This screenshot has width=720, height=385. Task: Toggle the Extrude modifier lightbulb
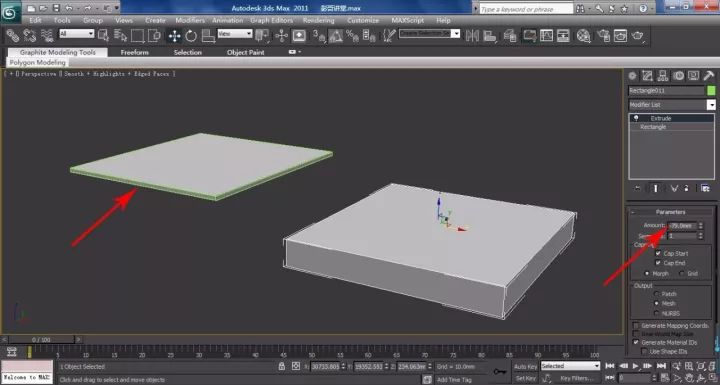pos(636,119)
